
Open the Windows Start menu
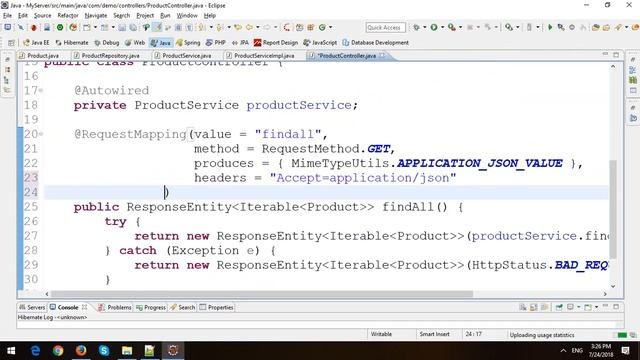click(11, 351)
